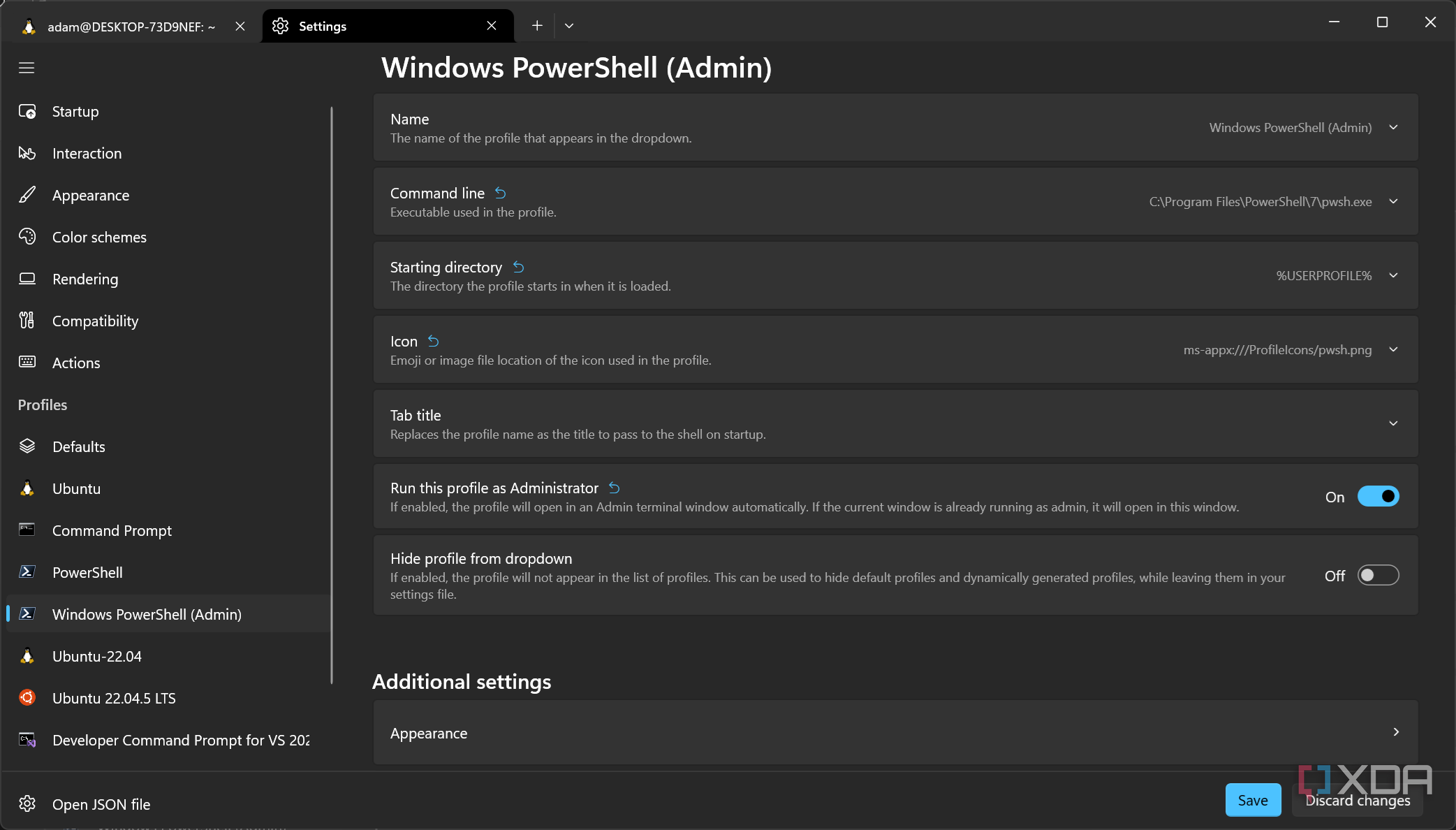Click the Rendering laptop icon
Screen dimensions: 1456x830
tap(27, 279)
